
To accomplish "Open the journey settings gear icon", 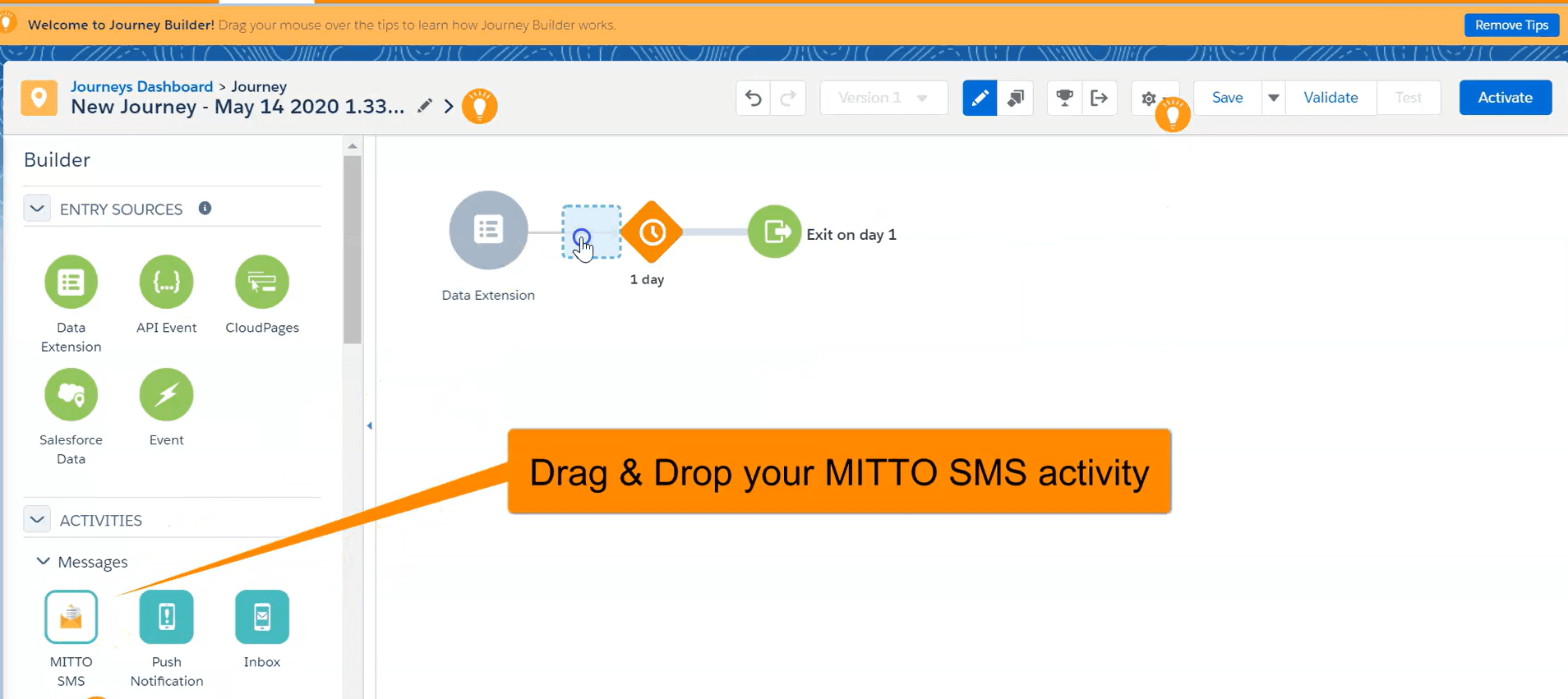I will 1148,99.
